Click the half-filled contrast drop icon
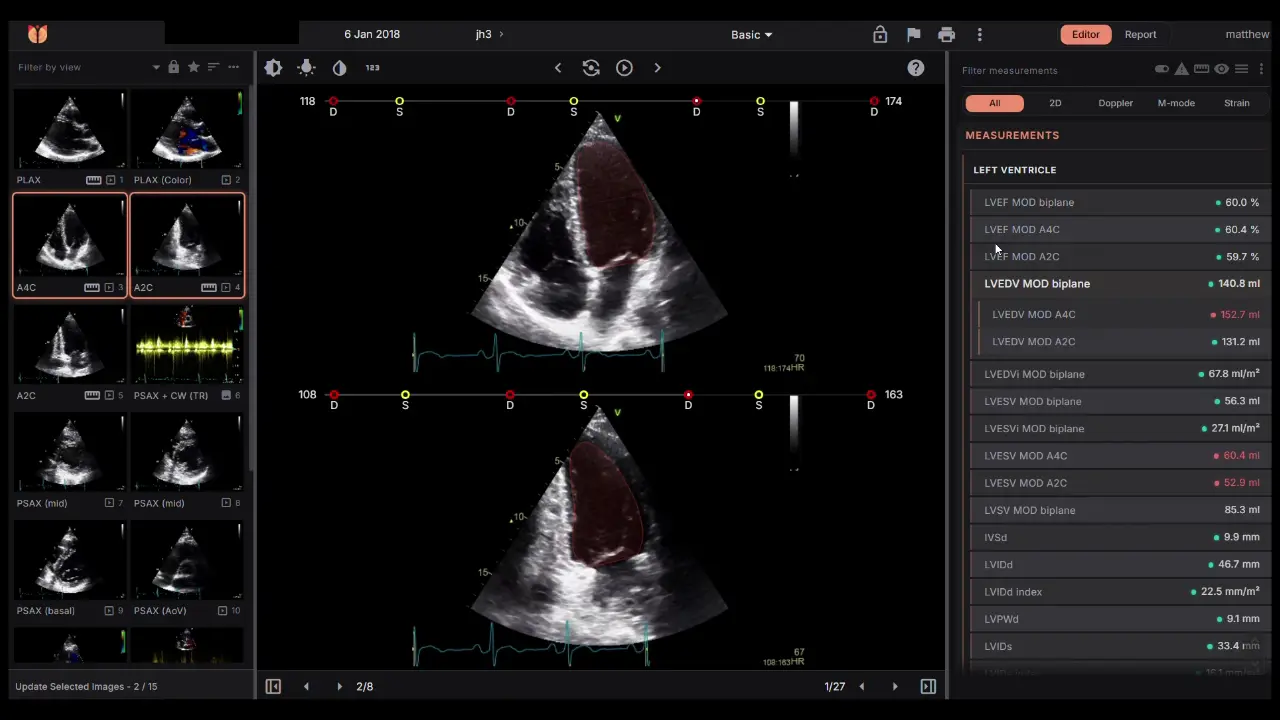Image resolution: width=1280 pixels, height=720 pixels. [339, 68]
